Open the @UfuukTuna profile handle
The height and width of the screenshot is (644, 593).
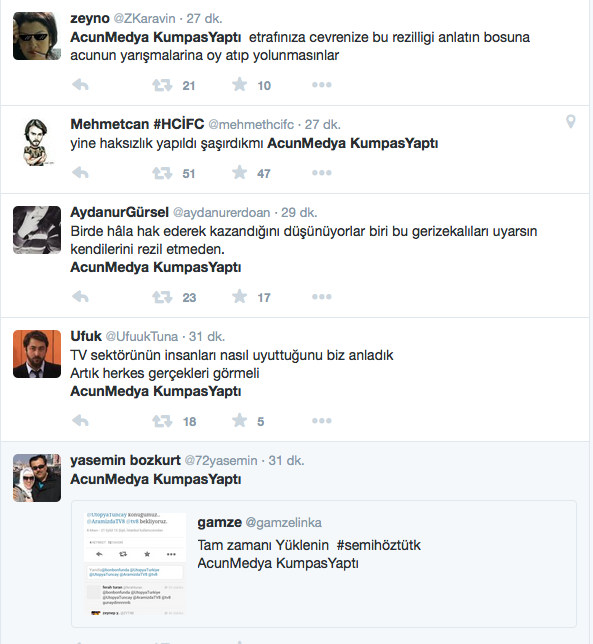tap(142, 337)
